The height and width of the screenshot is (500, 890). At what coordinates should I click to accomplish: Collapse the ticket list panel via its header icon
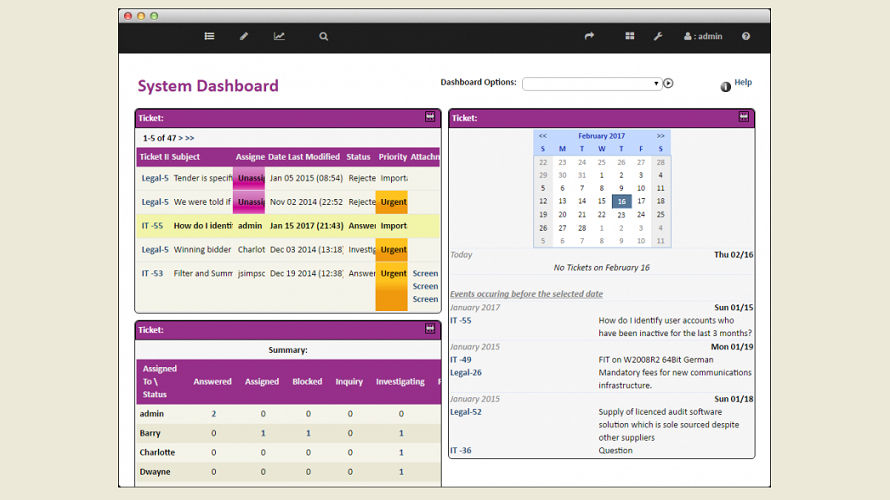pos(430,117)
